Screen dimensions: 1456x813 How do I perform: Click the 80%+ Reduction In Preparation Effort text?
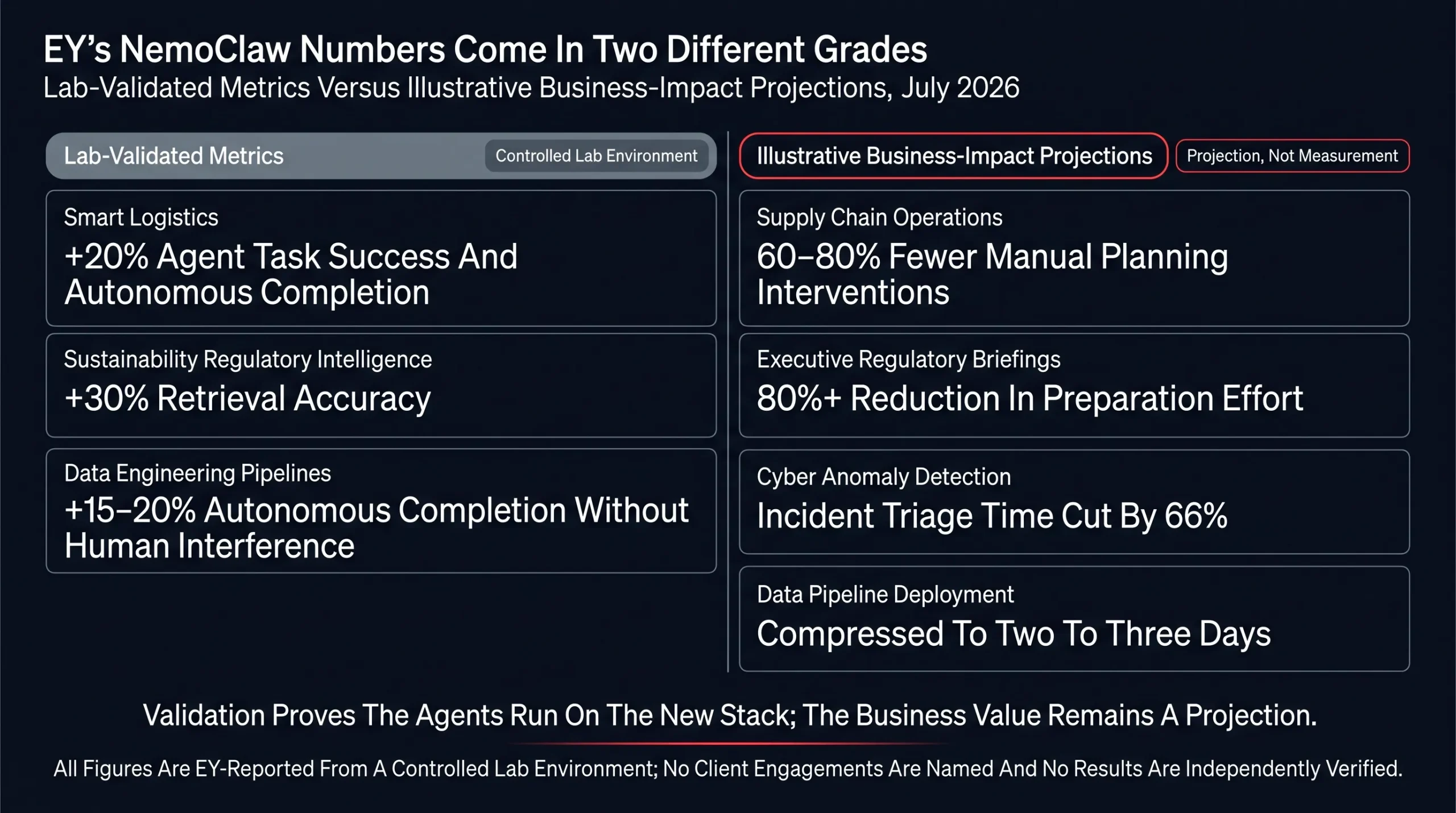click(x=1029, y=398)
